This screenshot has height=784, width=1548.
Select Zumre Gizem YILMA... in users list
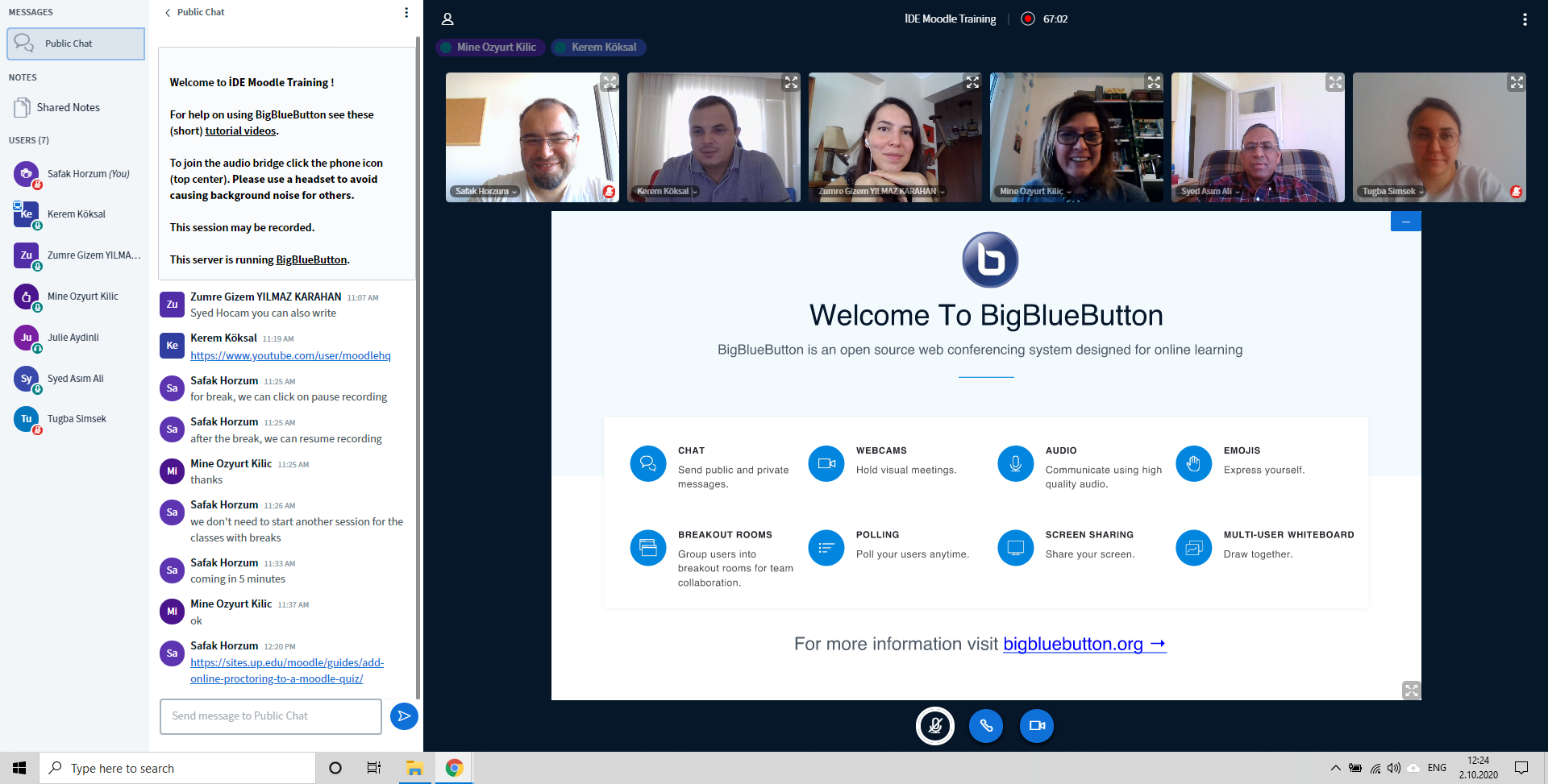click(76, 255)
